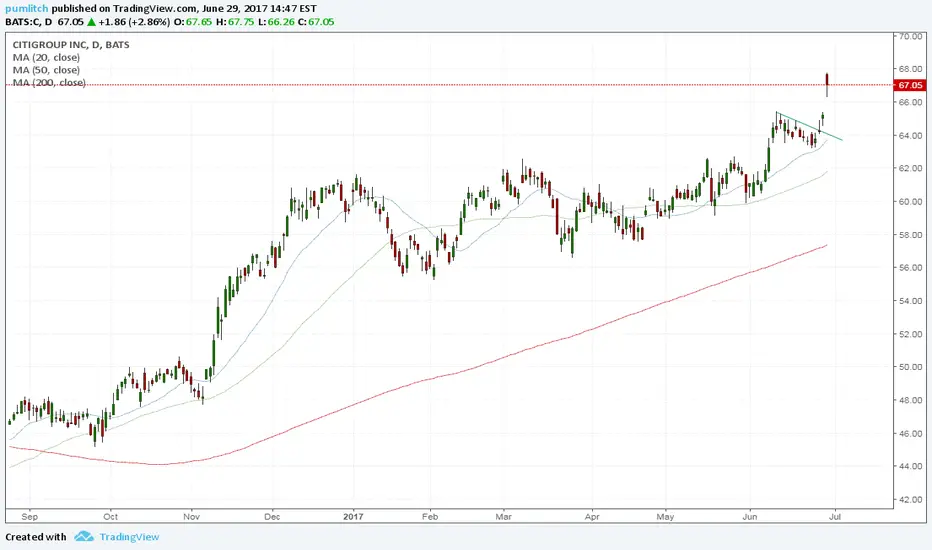
Task: Open the TradingView link in the footer
Action: [129, 537]
